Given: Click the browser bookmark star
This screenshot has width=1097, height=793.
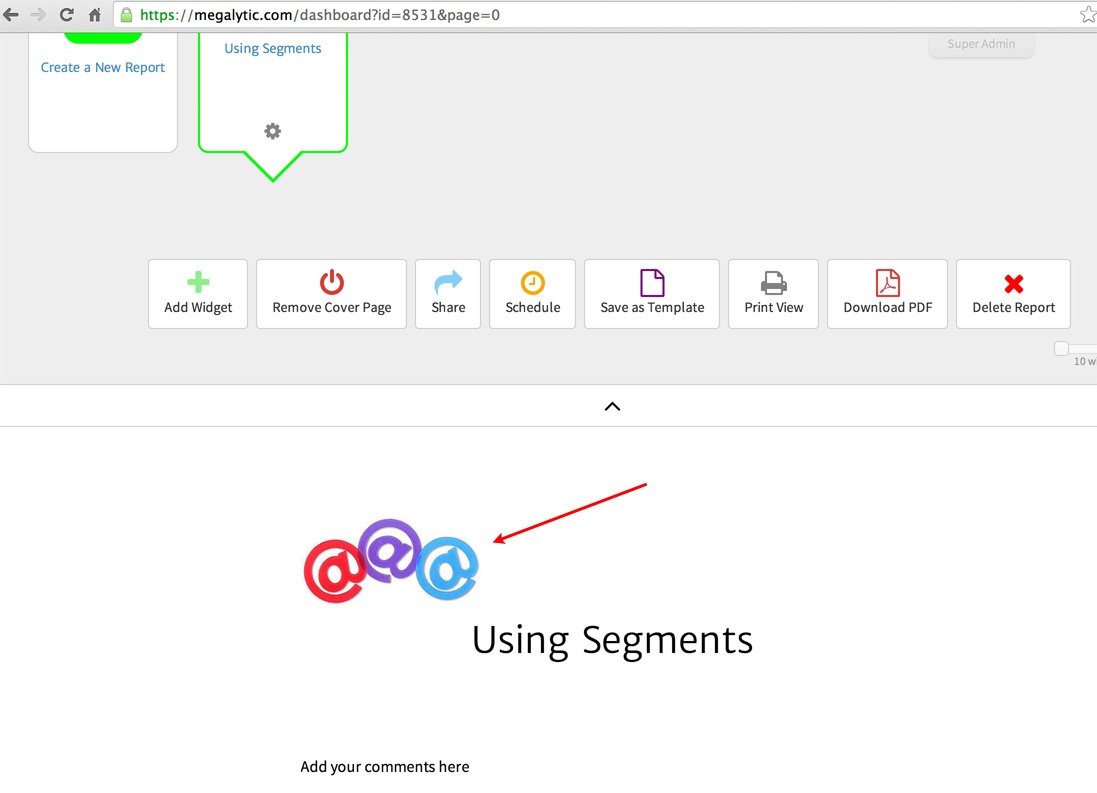Looking at the screenshot, I should point(1087,15).
